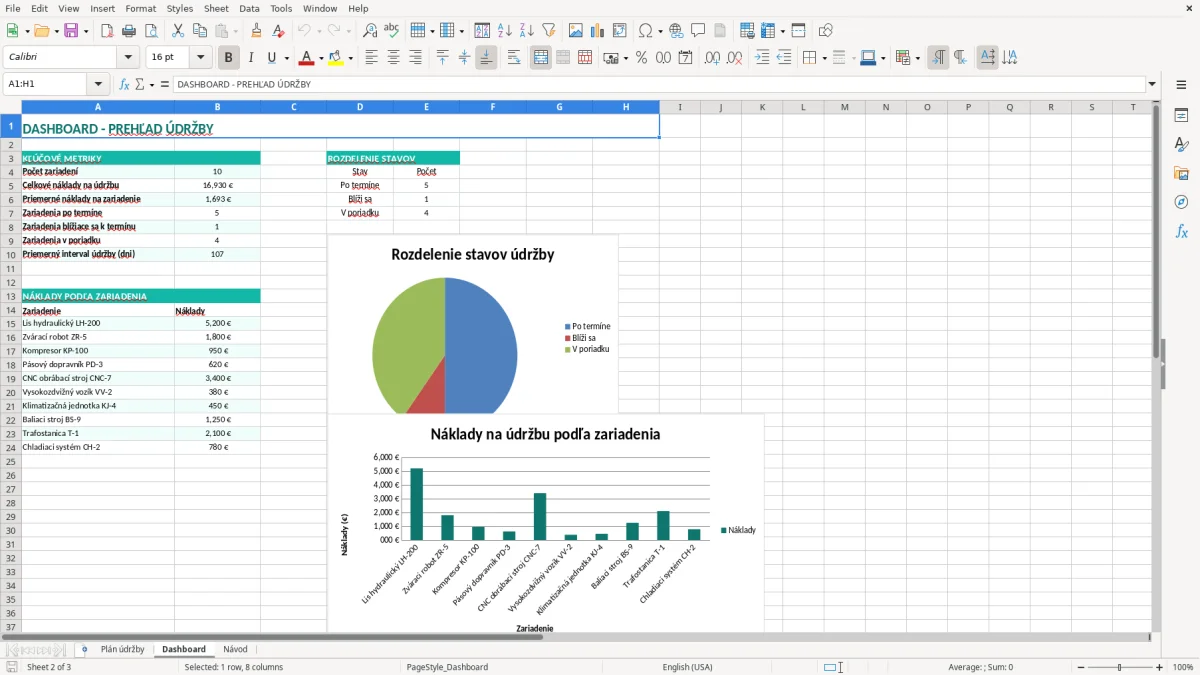This screenshot has height=675, width=1200.
Task: Open the Insert menu
Action: [x=102, y=8]
